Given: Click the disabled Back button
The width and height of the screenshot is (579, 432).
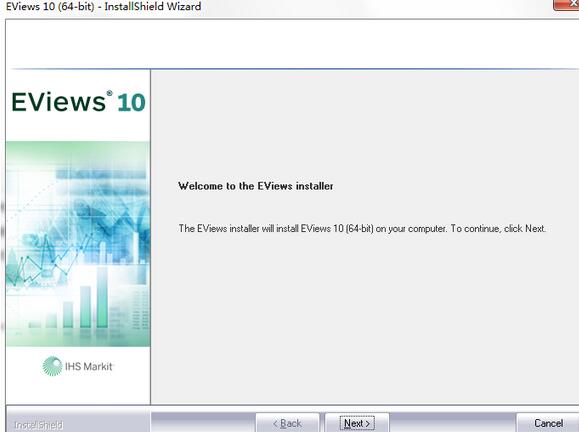Looking at the screenshot, I should coord(287,423).
